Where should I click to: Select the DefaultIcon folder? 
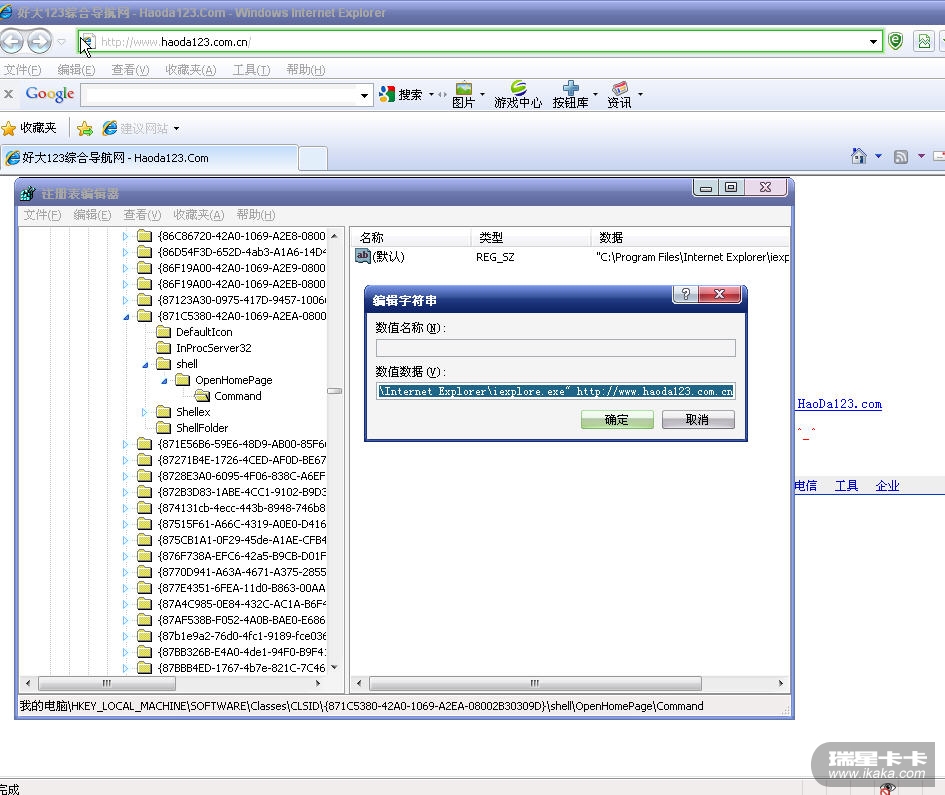204,332
